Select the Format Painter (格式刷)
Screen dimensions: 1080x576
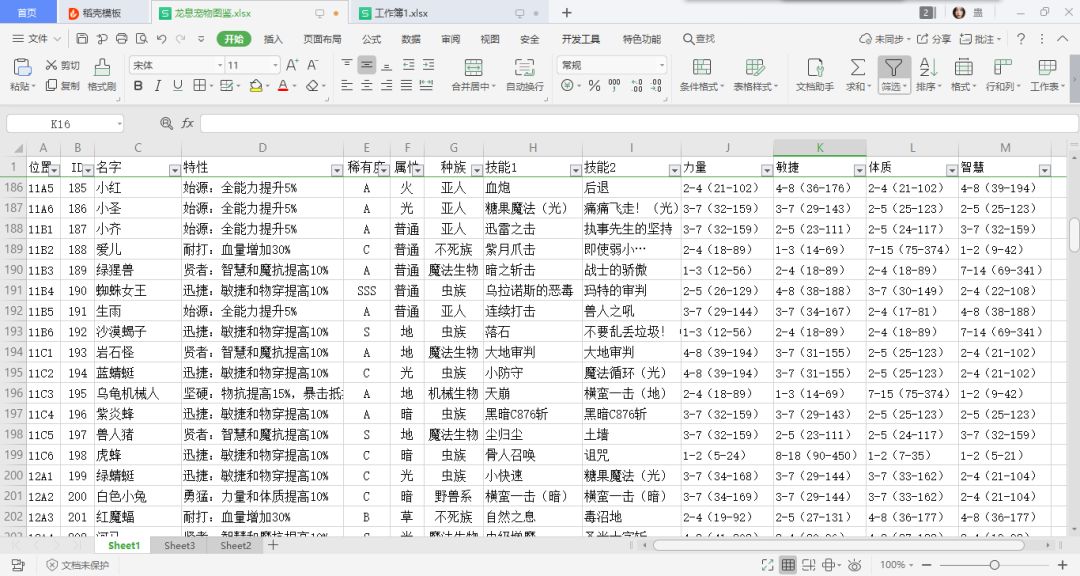(x=102, y=74)
